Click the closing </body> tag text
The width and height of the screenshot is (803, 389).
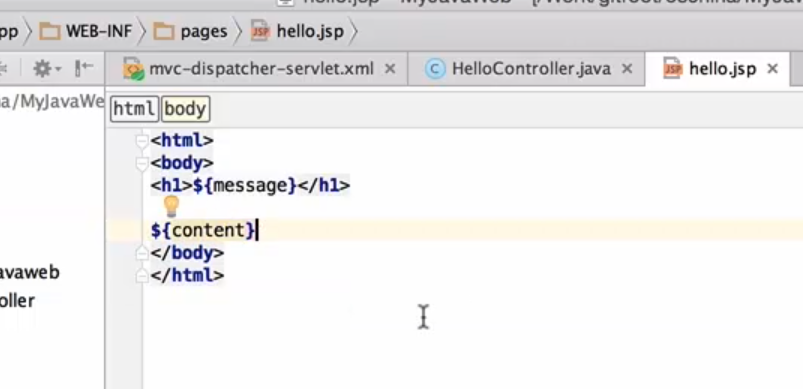pos(187,253)
